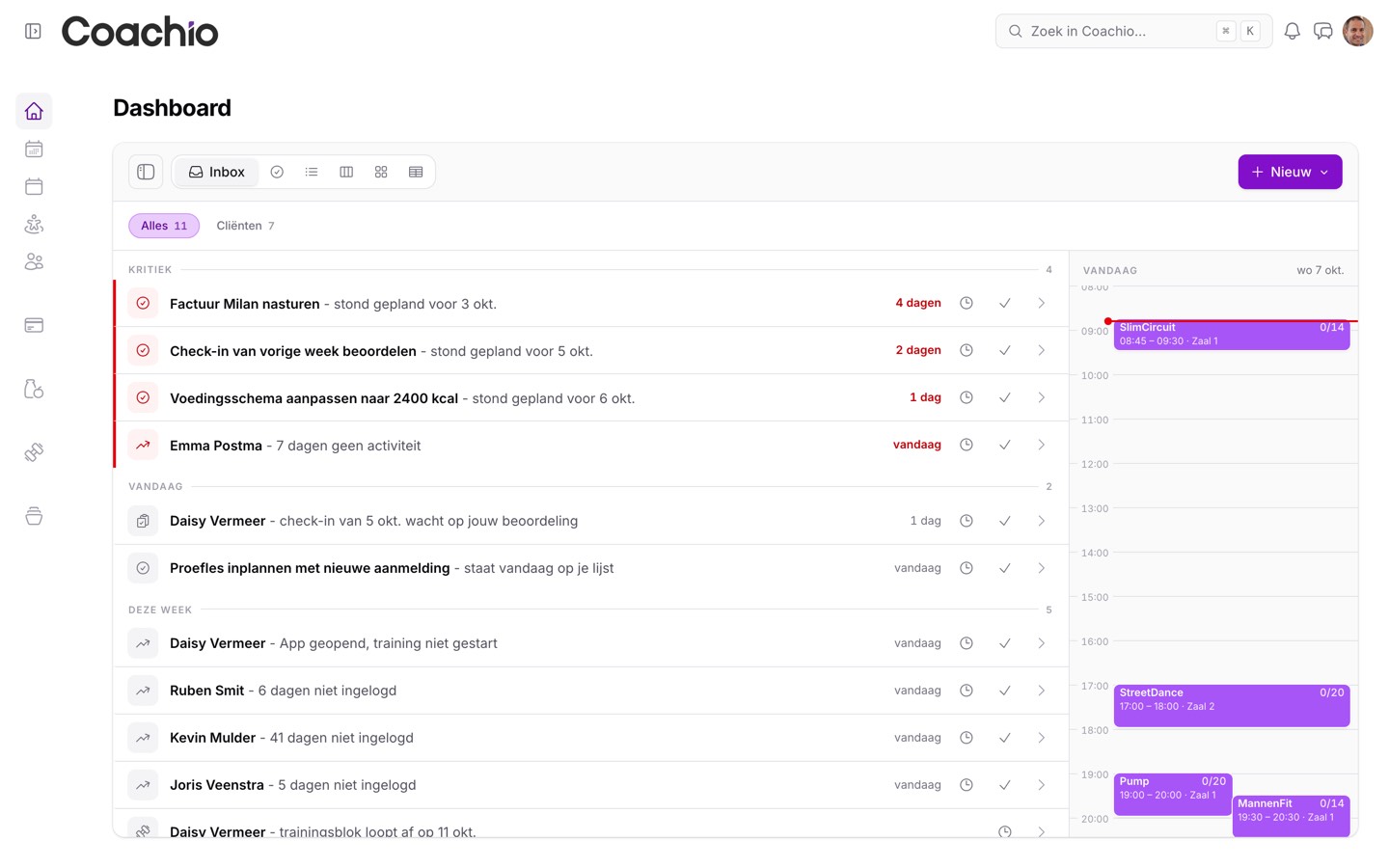Viewport: 1389px width, 868px height.
Task: Go to the Home dashboard sidebar icon
Action: (x=34, y=111)
